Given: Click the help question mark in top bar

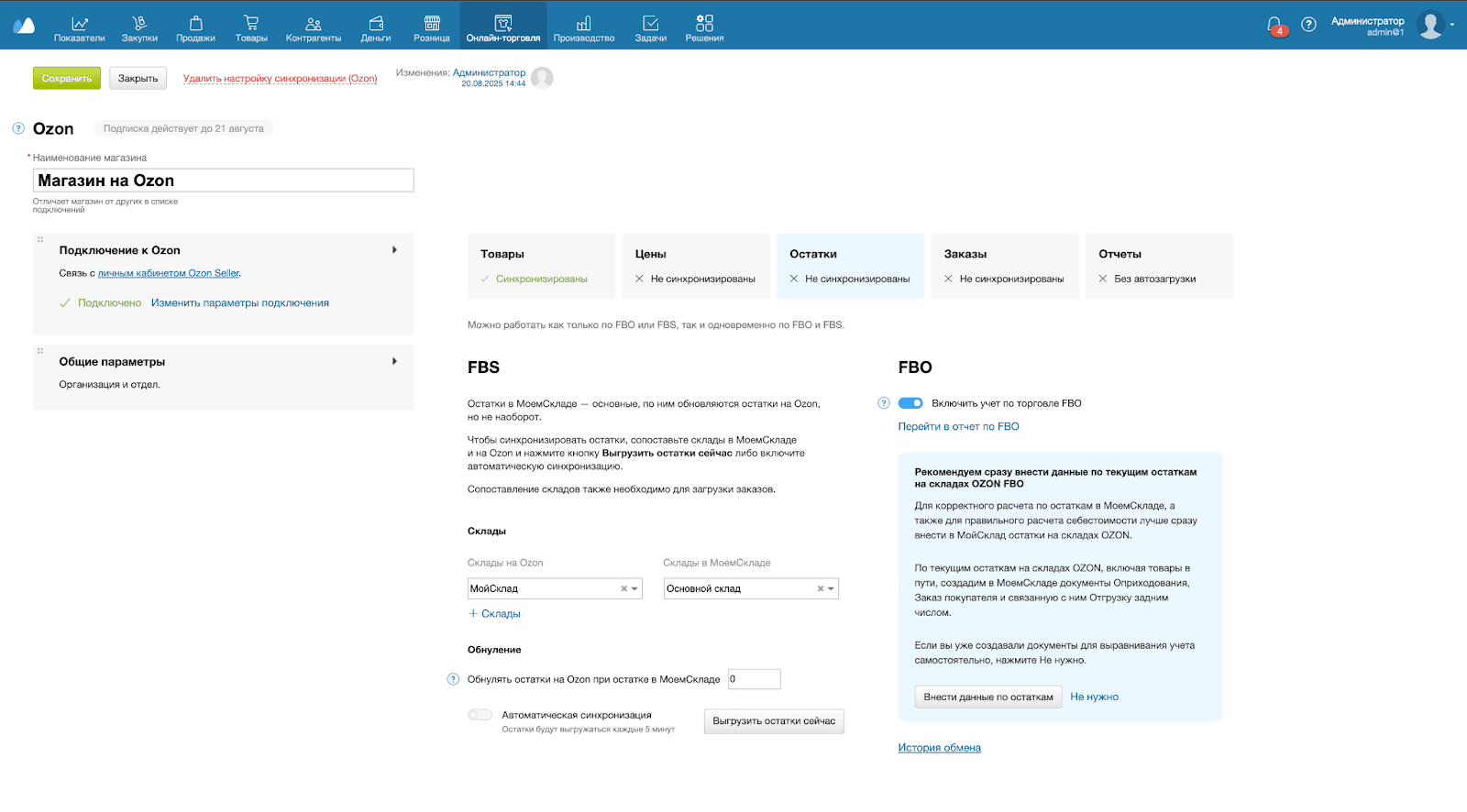Looking at the screenshot, I should point(1308,25).
